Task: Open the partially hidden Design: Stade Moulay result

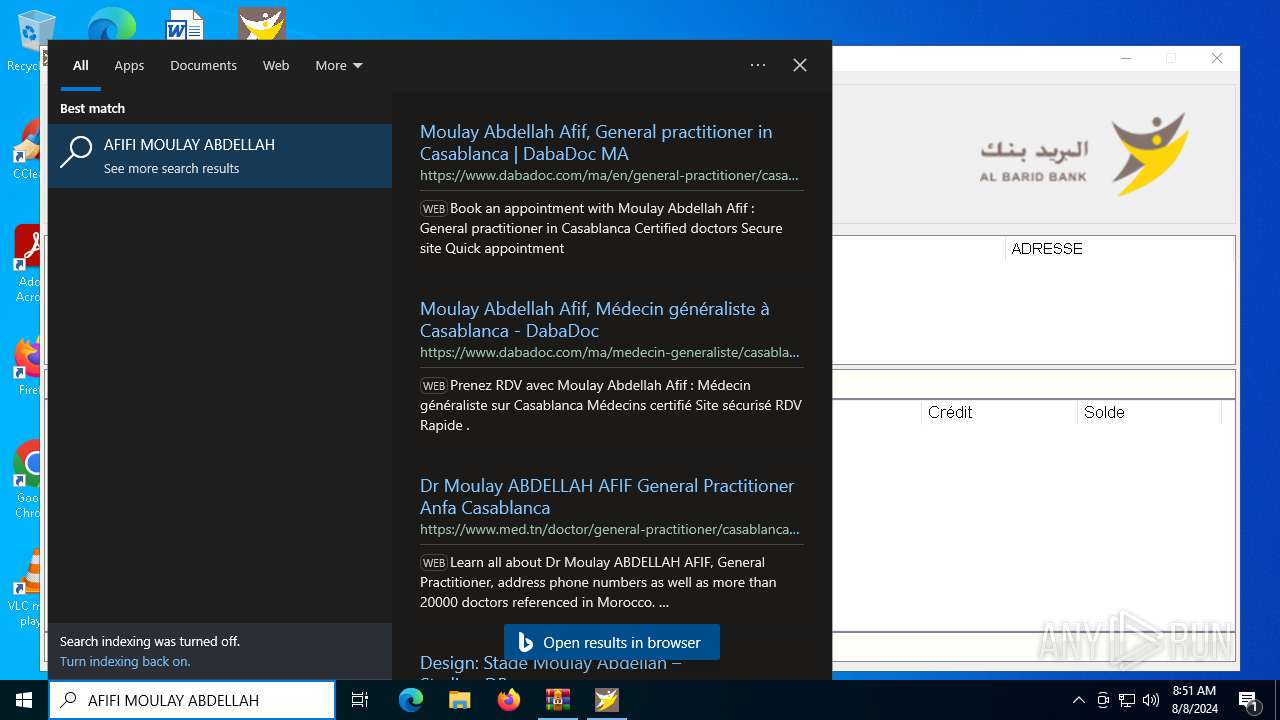Action: tap(551, 667)
